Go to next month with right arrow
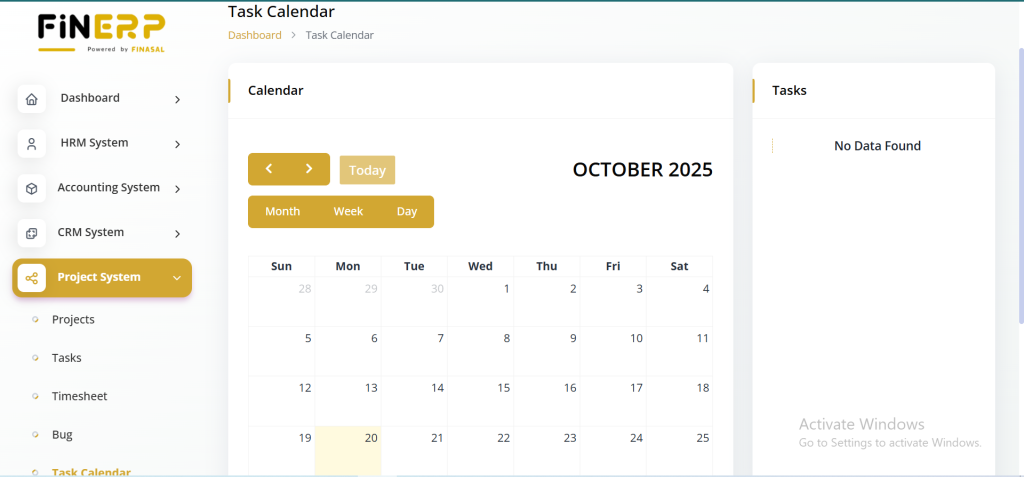 point(309,169)
